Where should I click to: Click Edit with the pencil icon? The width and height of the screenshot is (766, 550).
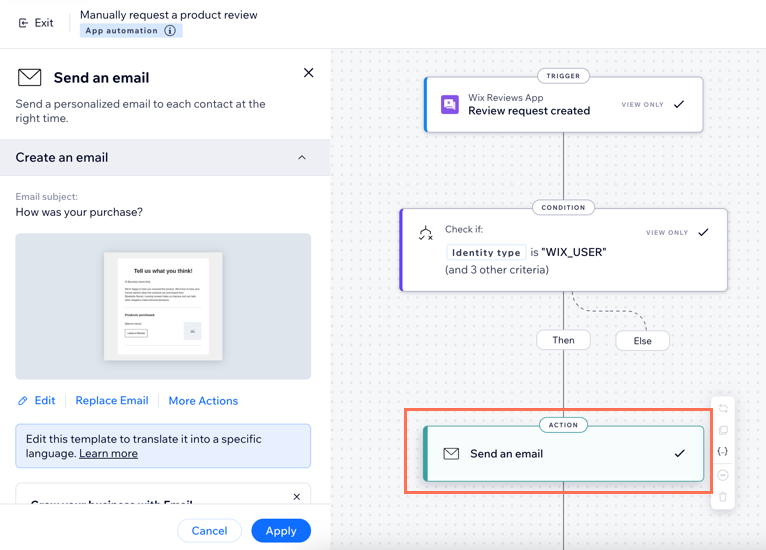(x=36, y=401)
